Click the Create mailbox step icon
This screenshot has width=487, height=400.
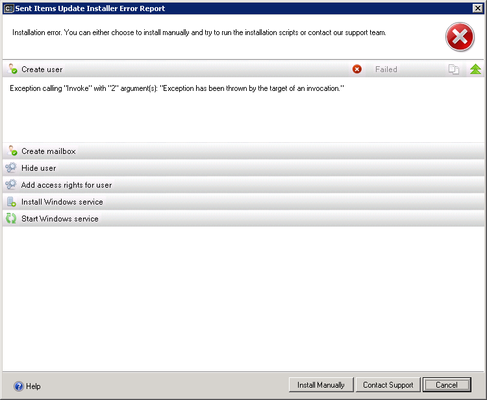[13, 151]
